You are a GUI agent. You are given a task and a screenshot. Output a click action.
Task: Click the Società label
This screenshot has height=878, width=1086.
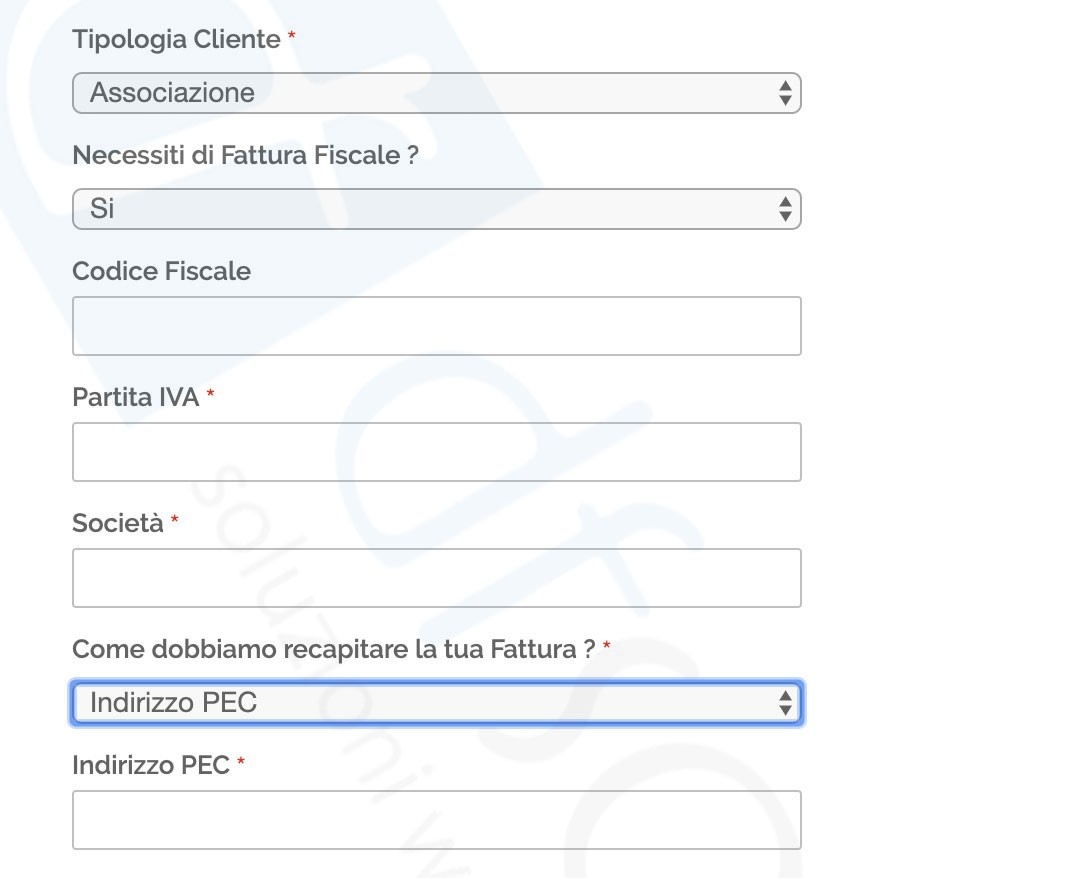[x=118, y=523]
